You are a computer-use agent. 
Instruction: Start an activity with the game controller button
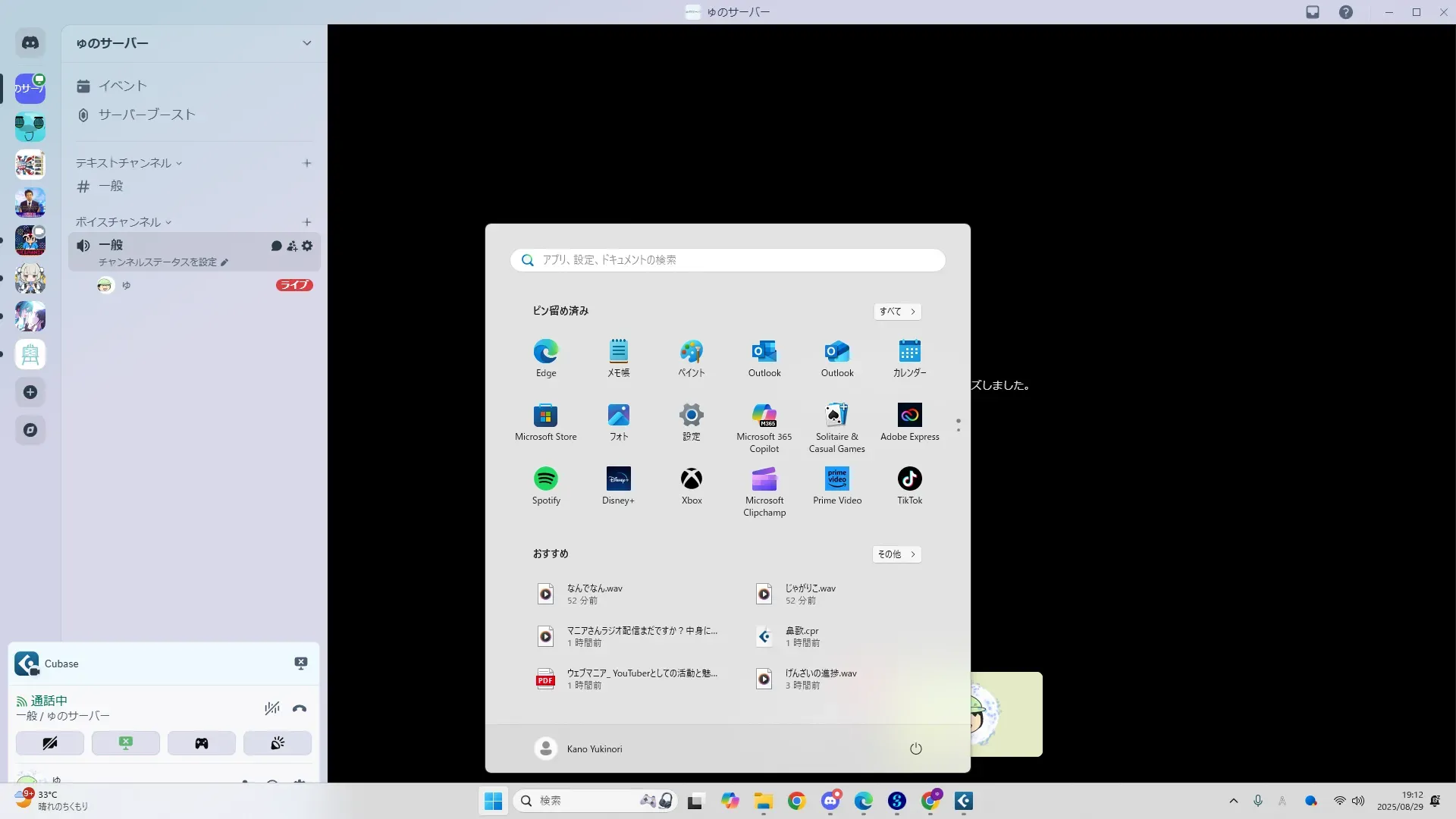pyautogui.click(x=202, y=743)
